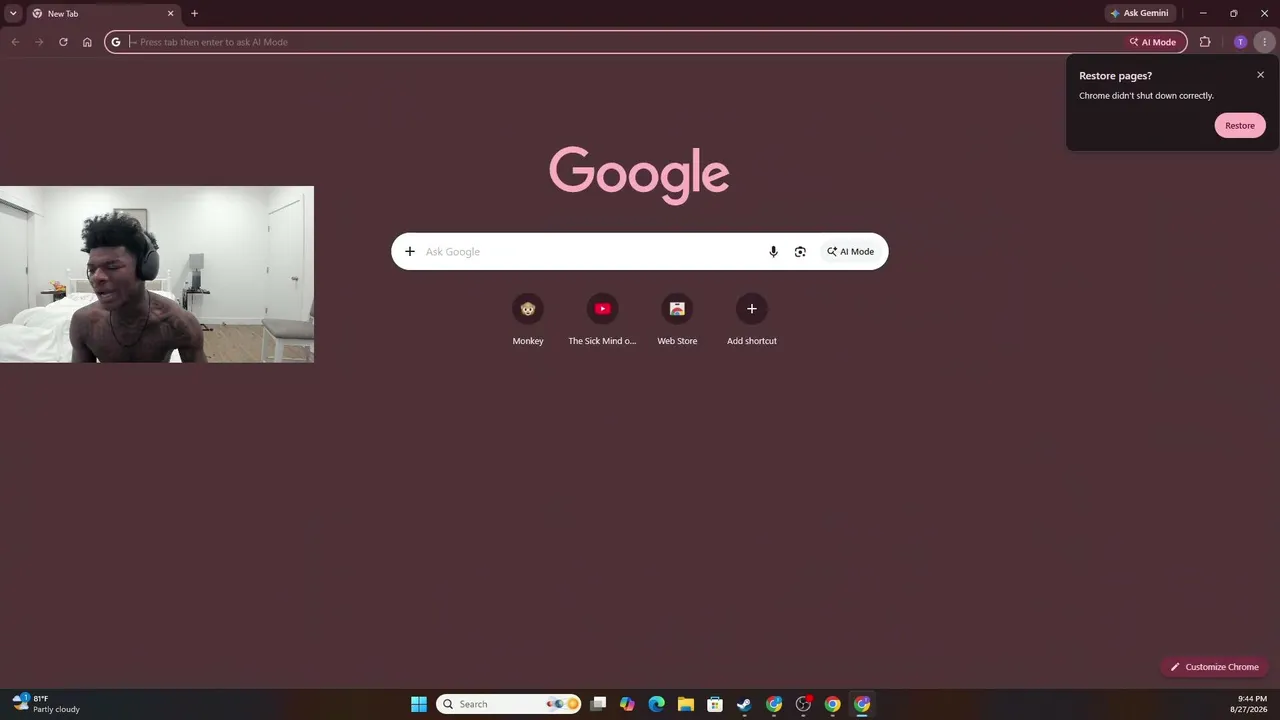Click the plus icon in the search box
This screenshot has height=720, width=1280.
point(410,251)
